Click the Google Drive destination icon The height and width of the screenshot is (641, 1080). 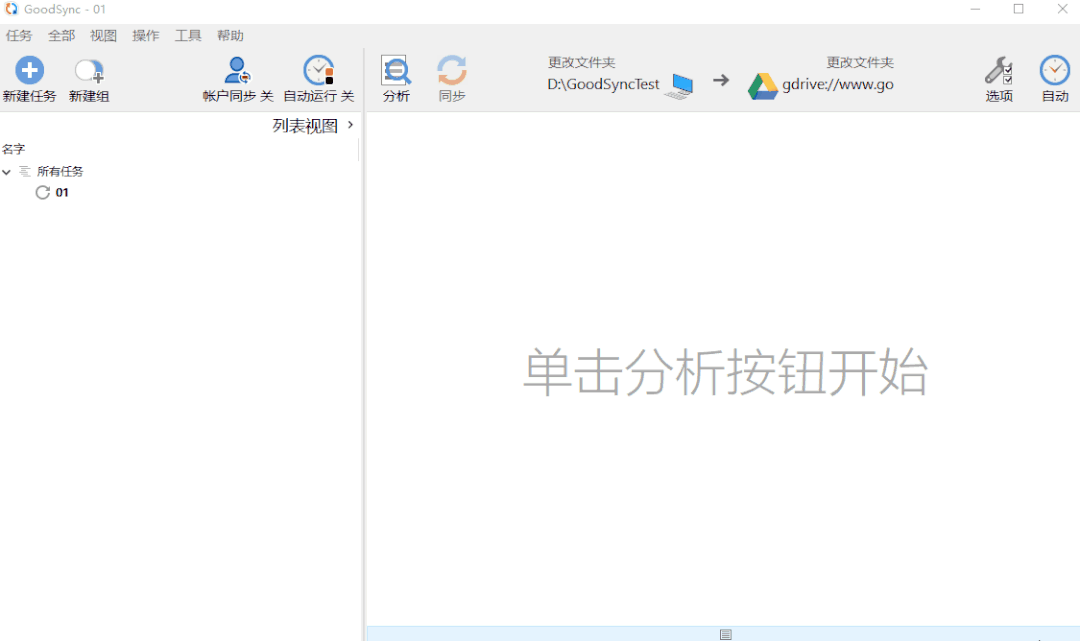tap(763, 87)
